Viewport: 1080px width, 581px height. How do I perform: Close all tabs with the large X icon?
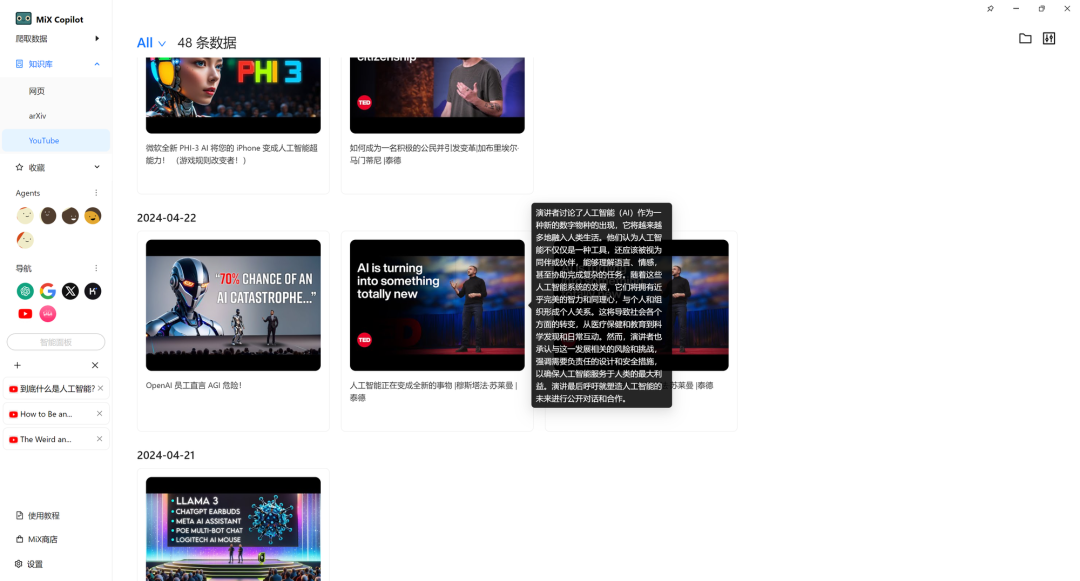(x=95, y=365)
